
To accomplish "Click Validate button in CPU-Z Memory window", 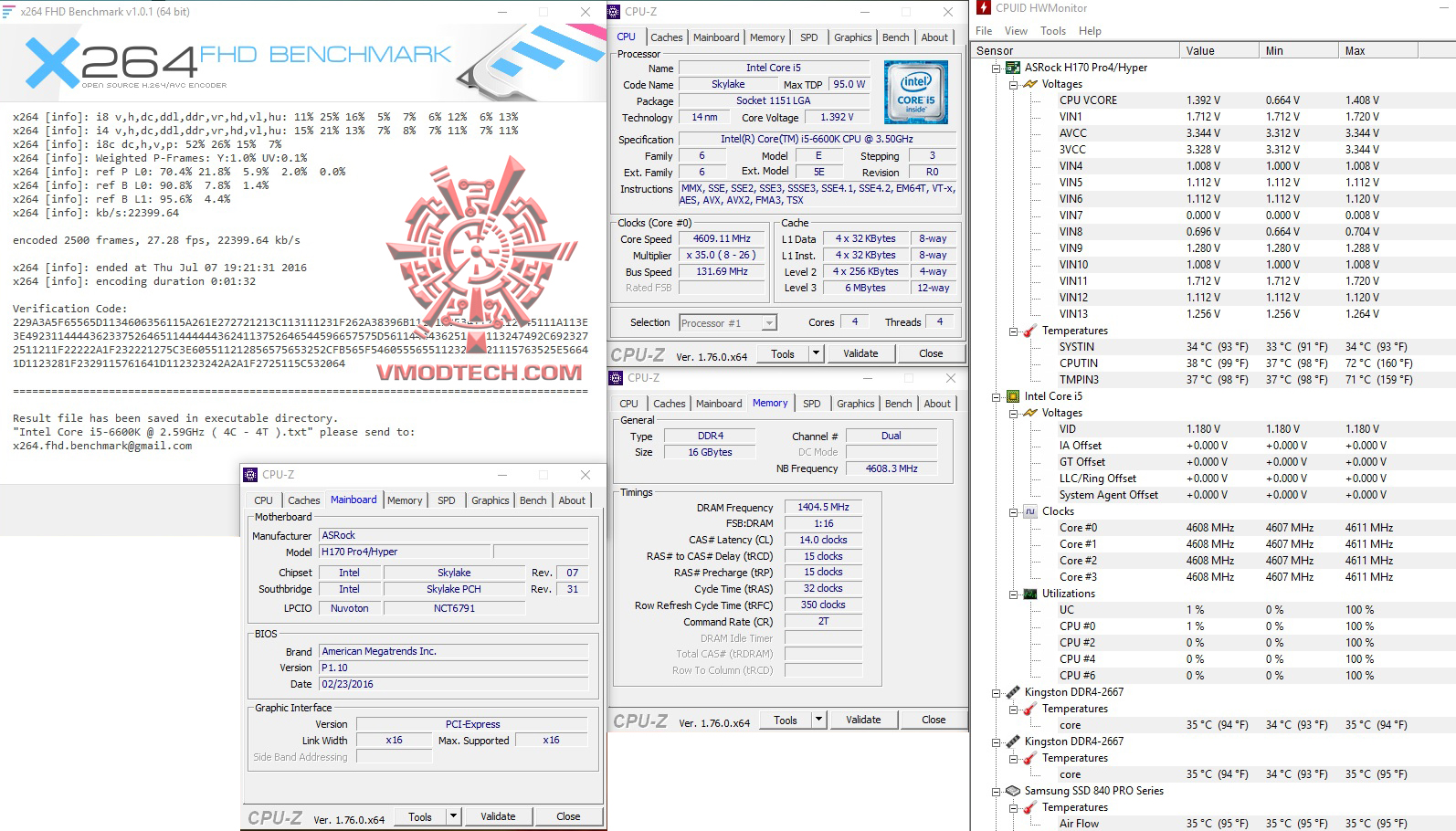I will 863,720.
